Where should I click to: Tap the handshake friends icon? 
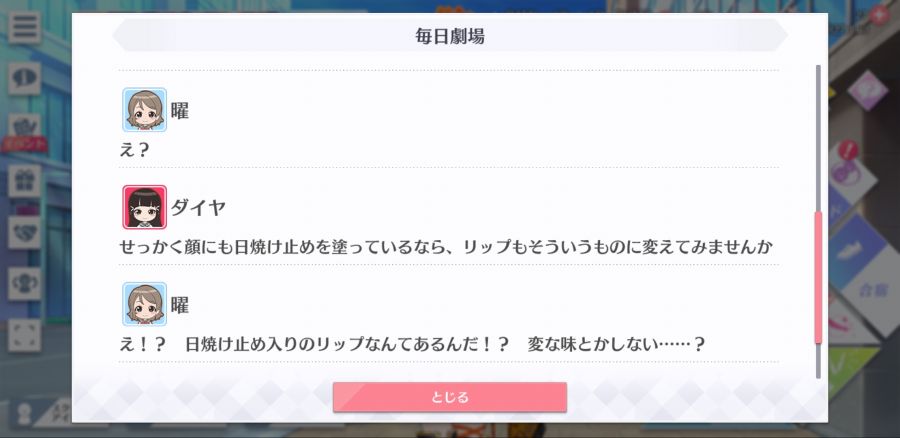[x=24, y=232]
